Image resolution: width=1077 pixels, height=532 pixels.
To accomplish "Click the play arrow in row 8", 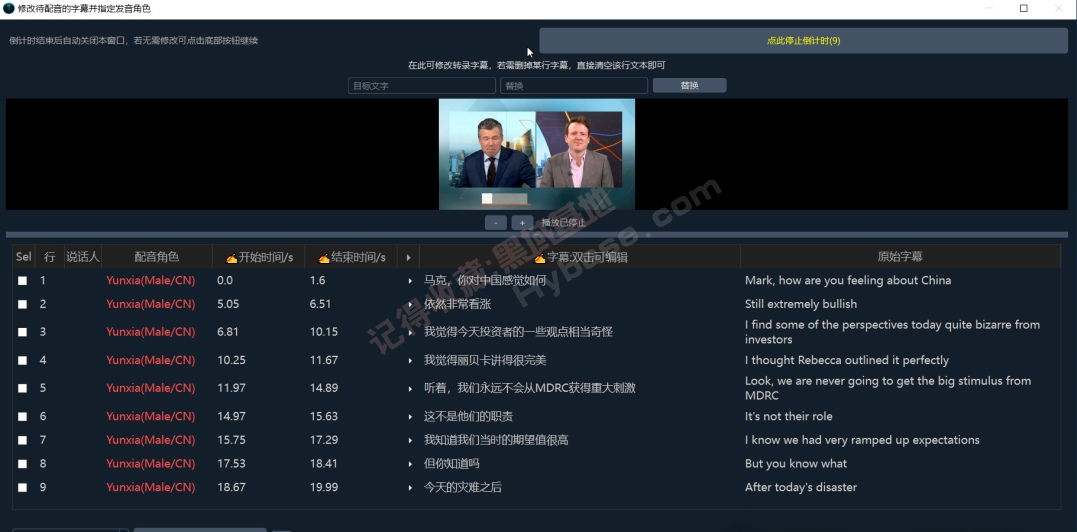I will click(409, 464).
